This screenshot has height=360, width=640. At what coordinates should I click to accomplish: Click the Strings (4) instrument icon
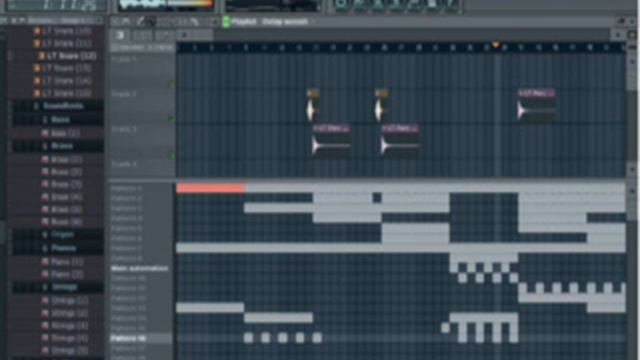point(45,338)
